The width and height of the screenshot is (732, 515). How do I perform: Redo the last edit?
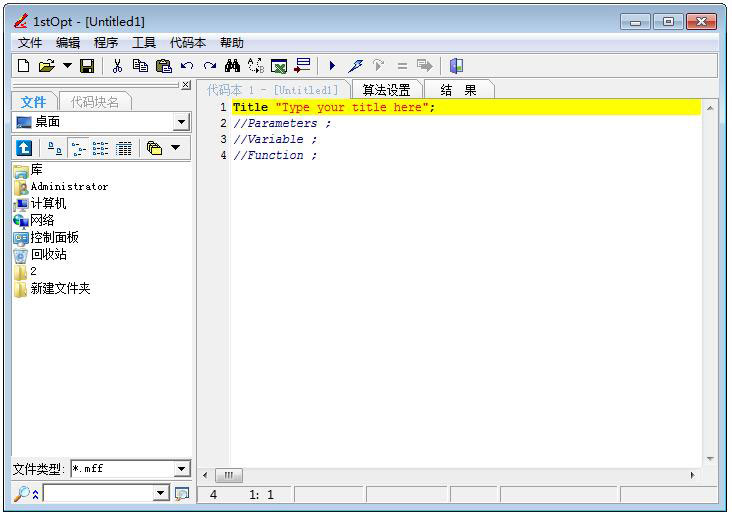210,66
